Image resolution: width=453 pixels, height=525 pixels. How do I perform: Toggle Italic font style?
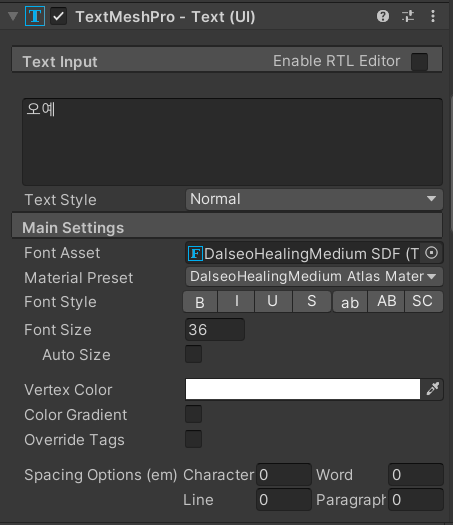click(236, 302)
